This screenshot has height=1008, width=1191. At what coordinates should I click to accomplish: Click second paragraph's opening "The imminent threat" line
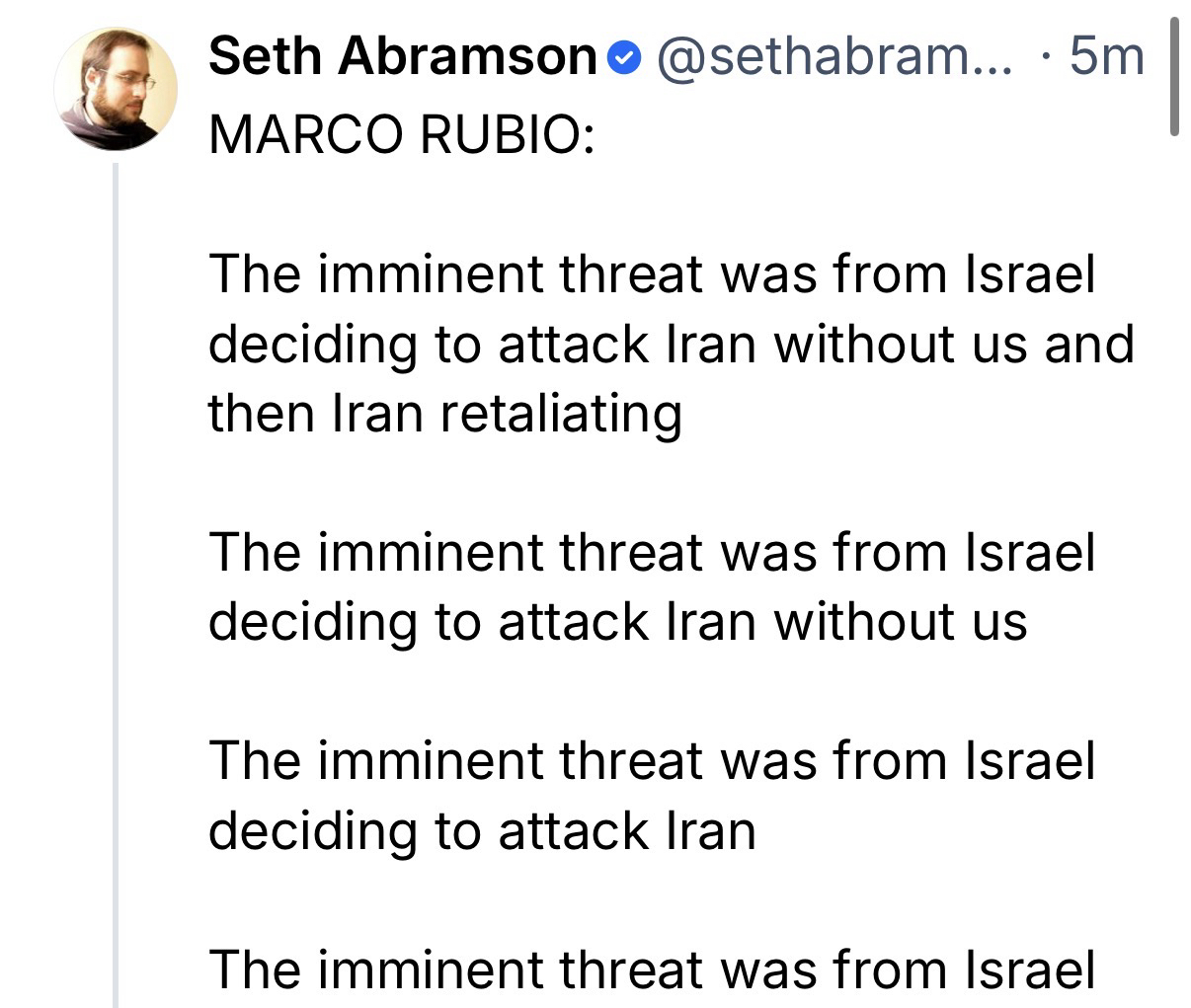pos(652,552)
